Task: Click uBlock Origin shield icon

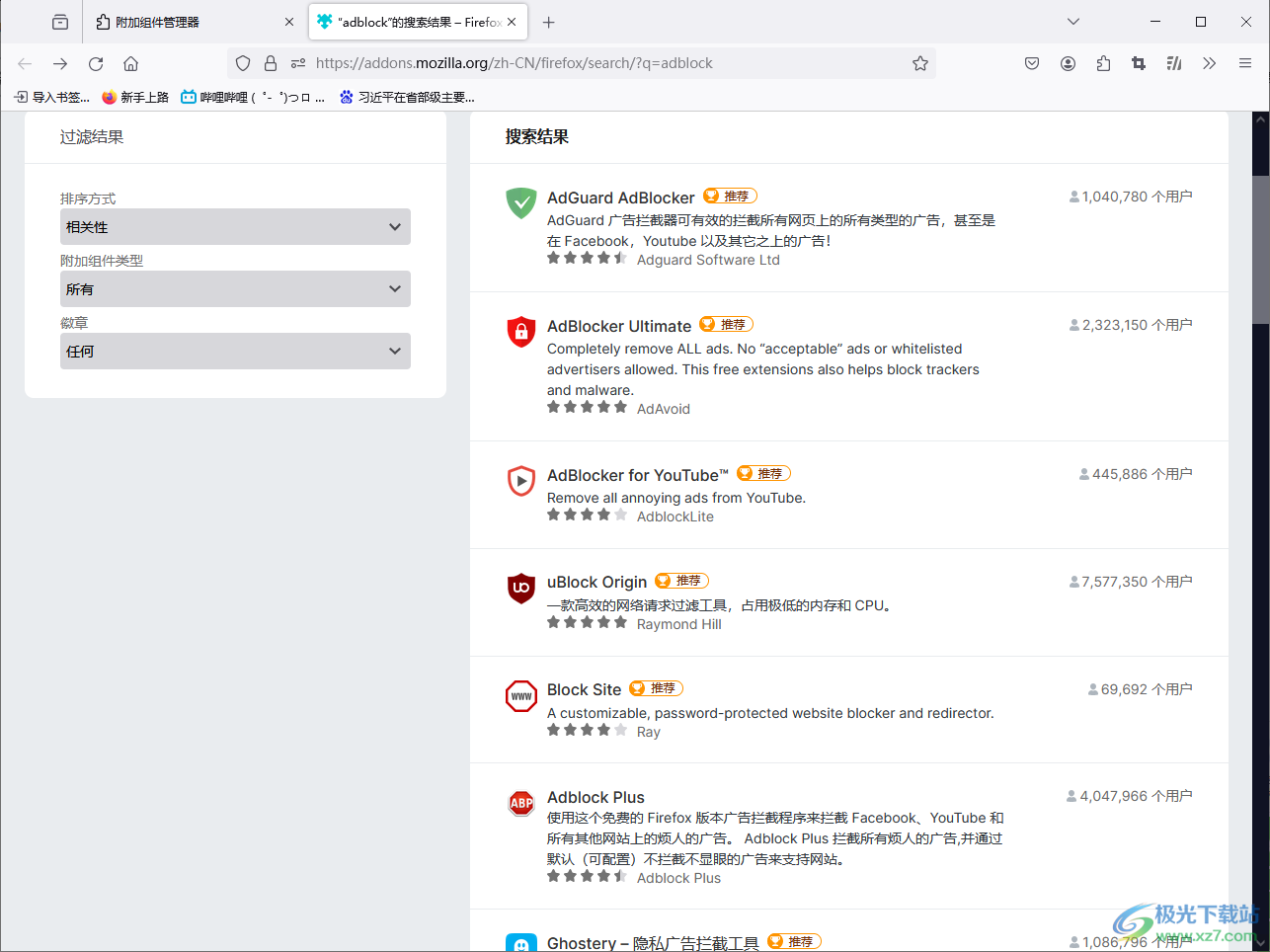Action: [521, 588]
